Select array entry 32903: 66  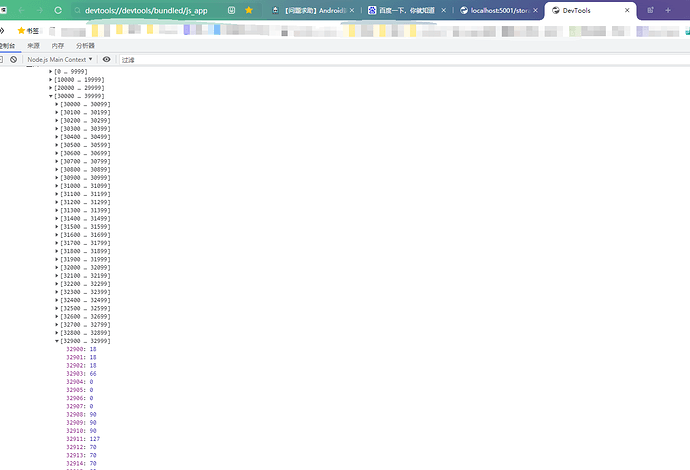coord(81,374)
